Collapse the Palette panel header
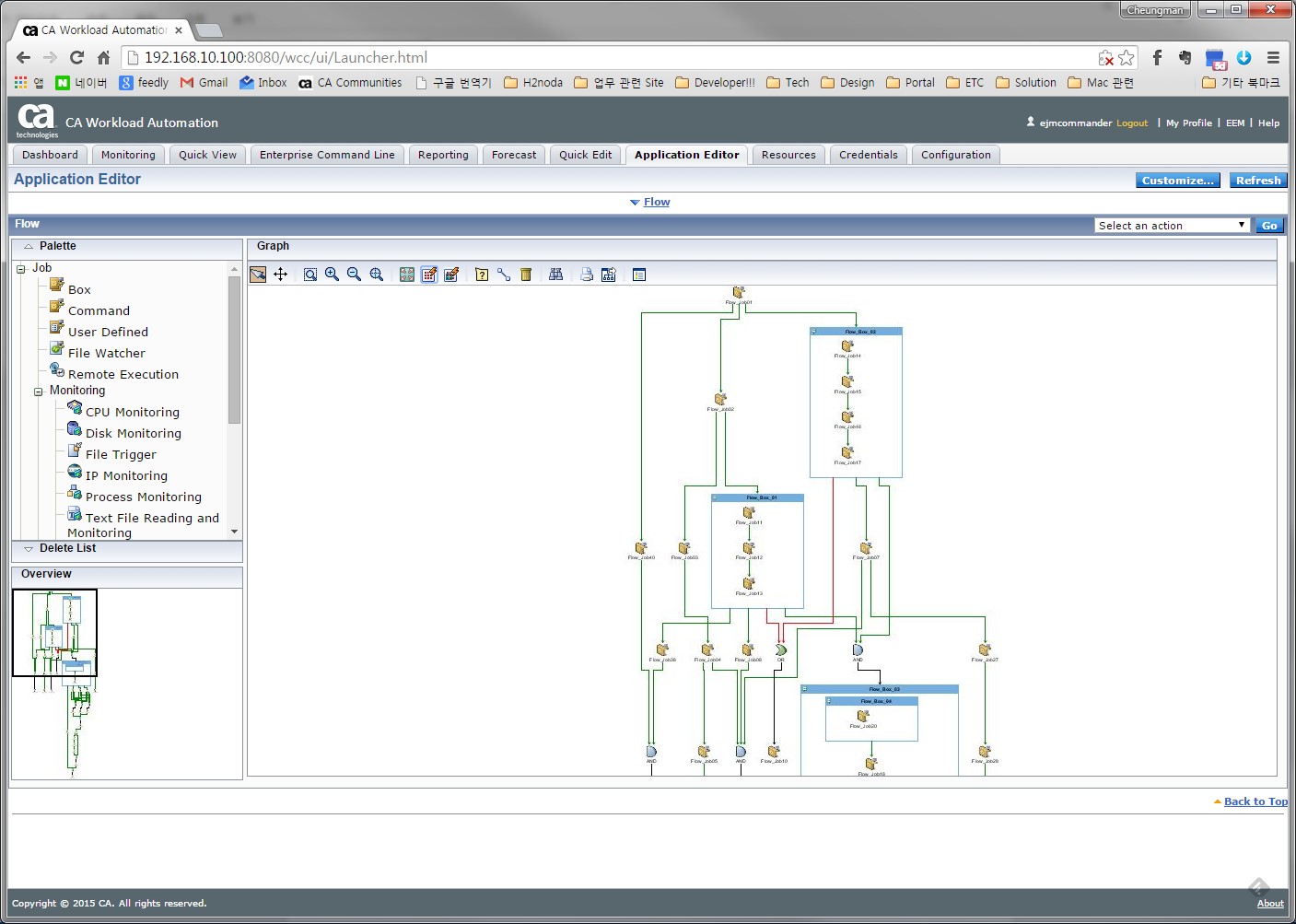The height and width of the screenshot is (924, 1296). click(29, 246)
